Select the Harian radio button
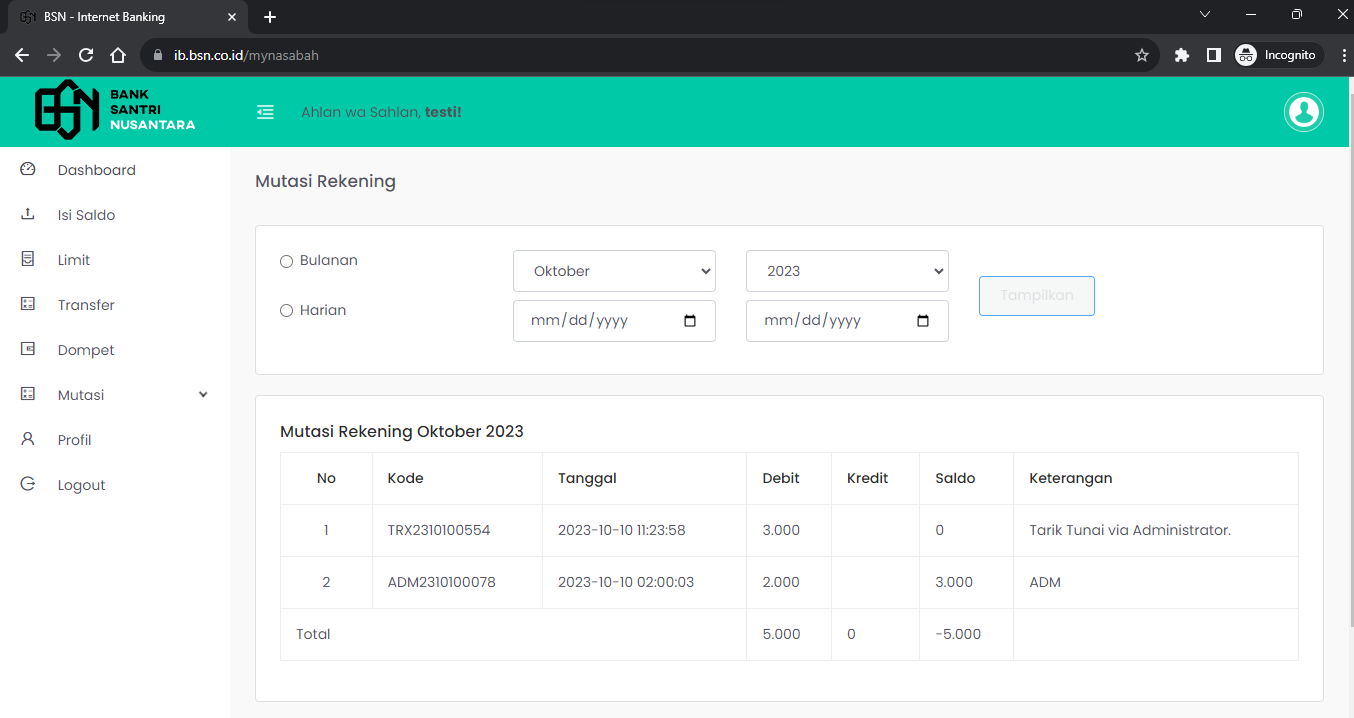Screen dimensions: 1354x718 (x=287, y=311)
